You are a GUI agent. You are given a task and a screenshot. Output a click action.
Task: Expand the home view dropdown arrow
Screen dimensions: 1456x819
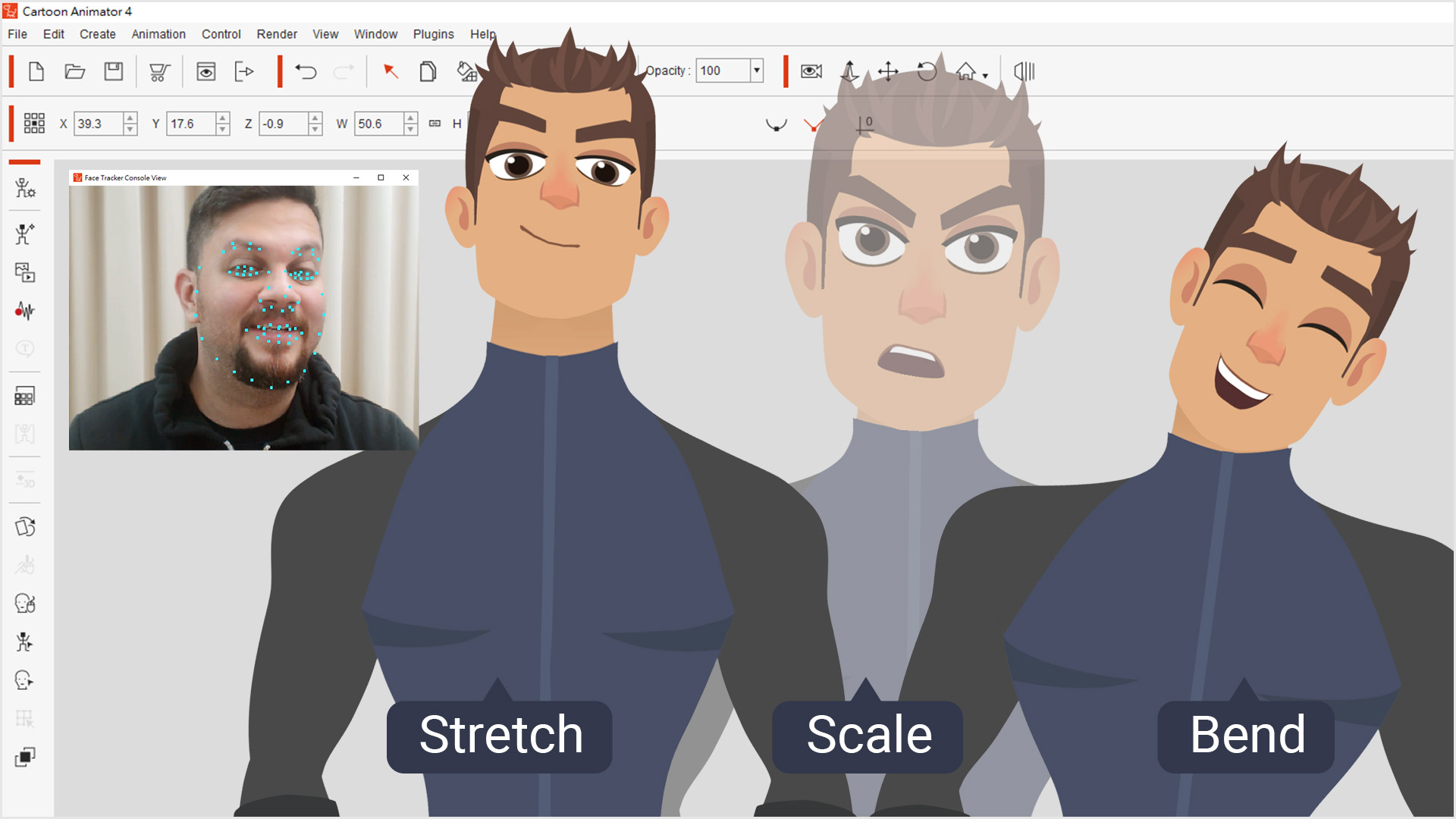click(x=985, y=76)
